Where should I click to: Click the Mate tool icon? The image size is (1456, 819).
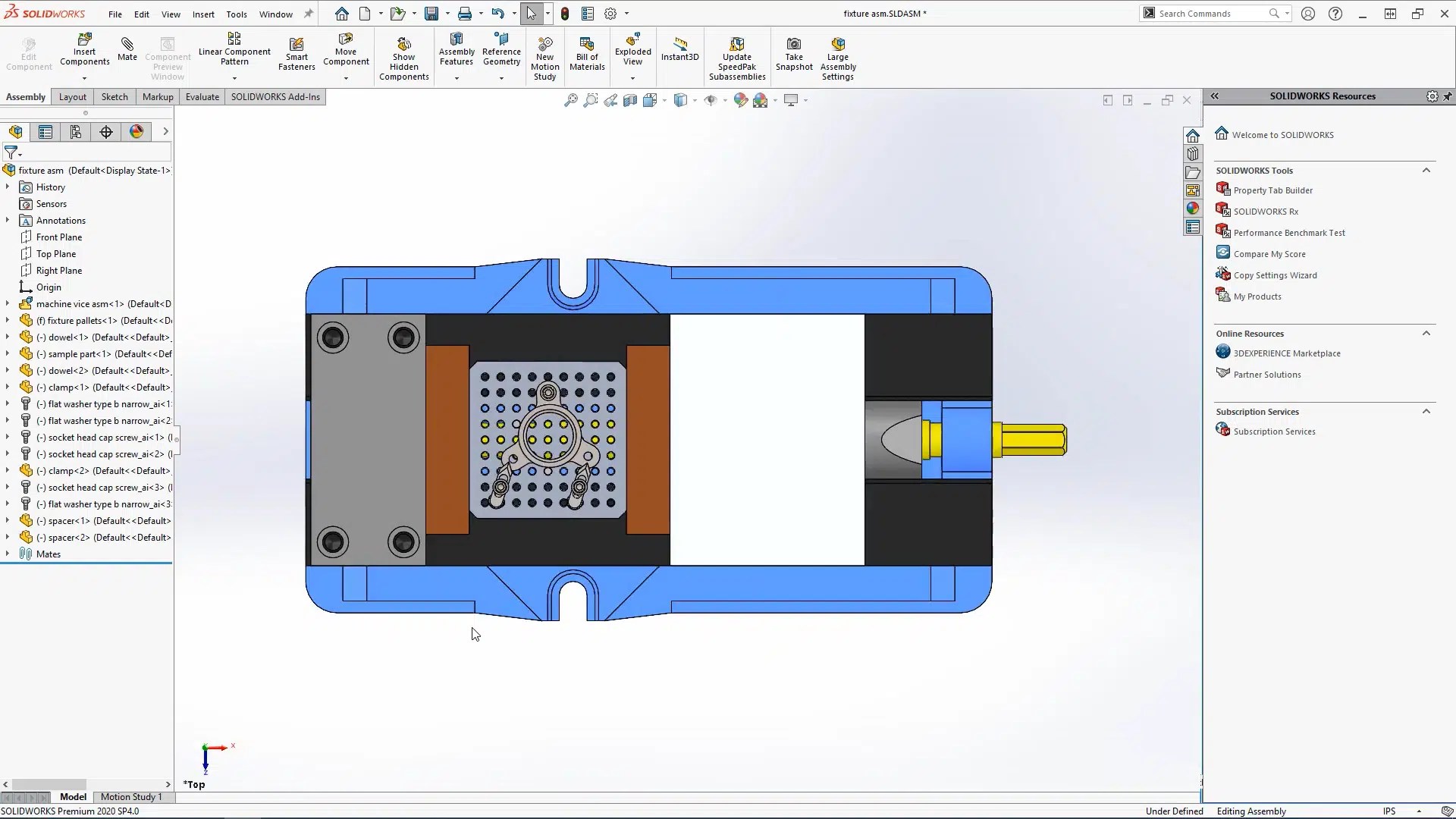coord(127,45)
